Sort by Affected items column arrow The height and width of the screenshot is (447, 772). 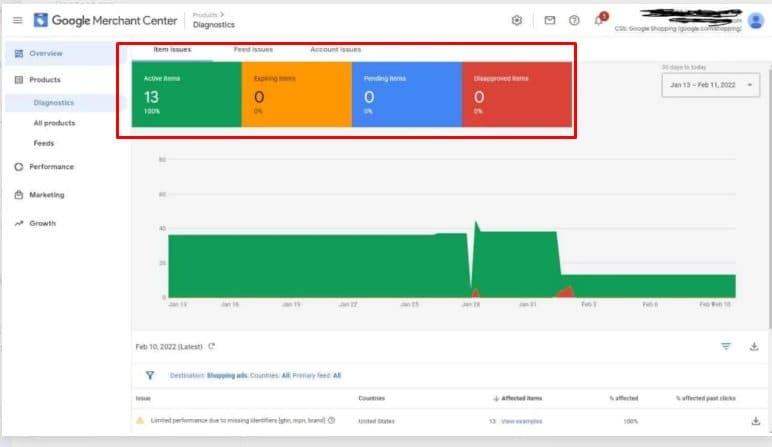click(496, 398)
